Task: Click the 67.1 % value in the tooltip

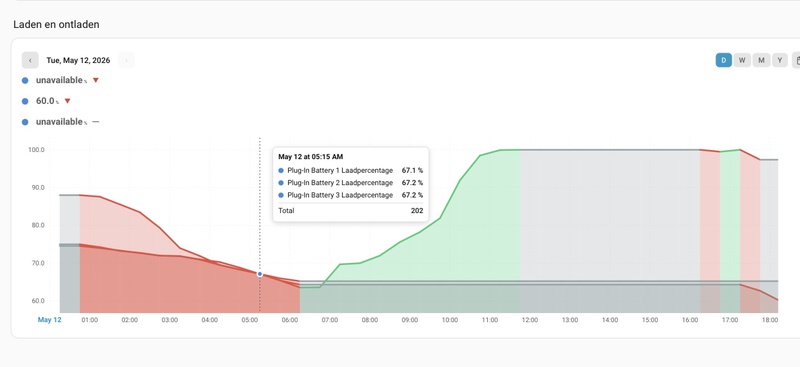Action: point(412,170)
